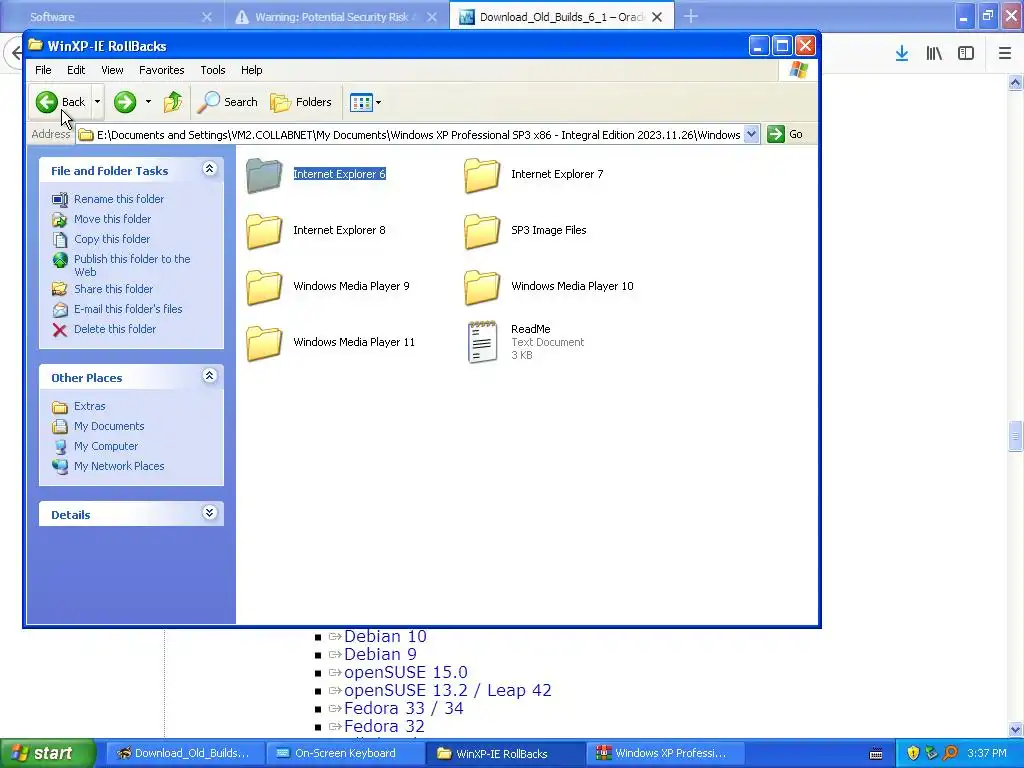The height and width of the screenshot is (768, 1024).
Task: Click the Go button
Action: click(x=786, y=135)
